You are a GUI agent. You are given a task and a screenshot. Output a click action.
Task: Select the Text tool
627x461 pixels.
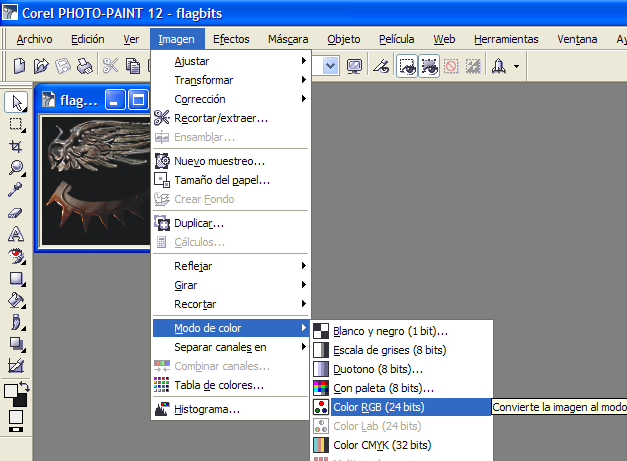[x=16, y=234]
